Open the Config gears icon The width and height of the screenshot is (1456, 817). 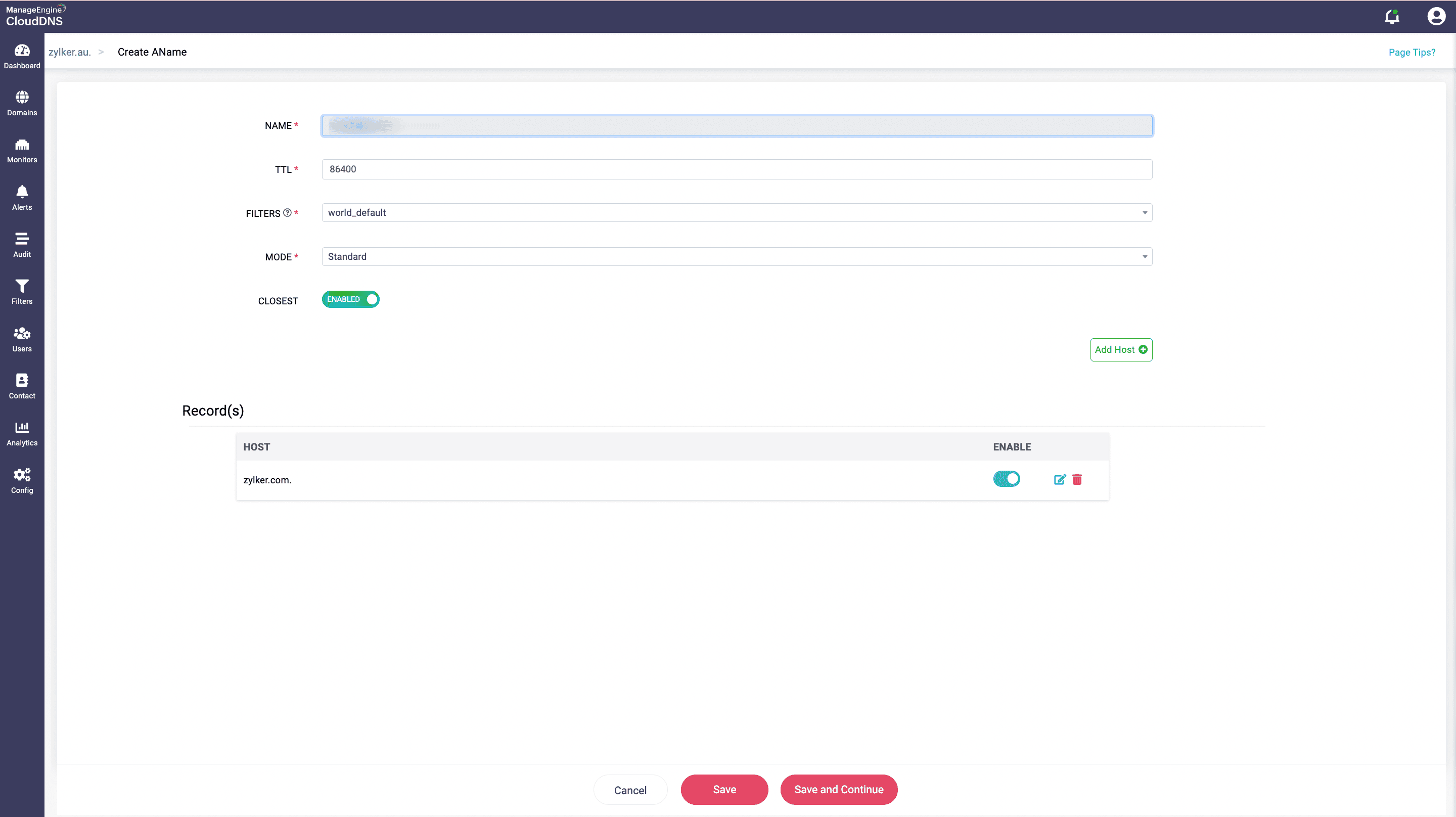(x=22, y=481)
